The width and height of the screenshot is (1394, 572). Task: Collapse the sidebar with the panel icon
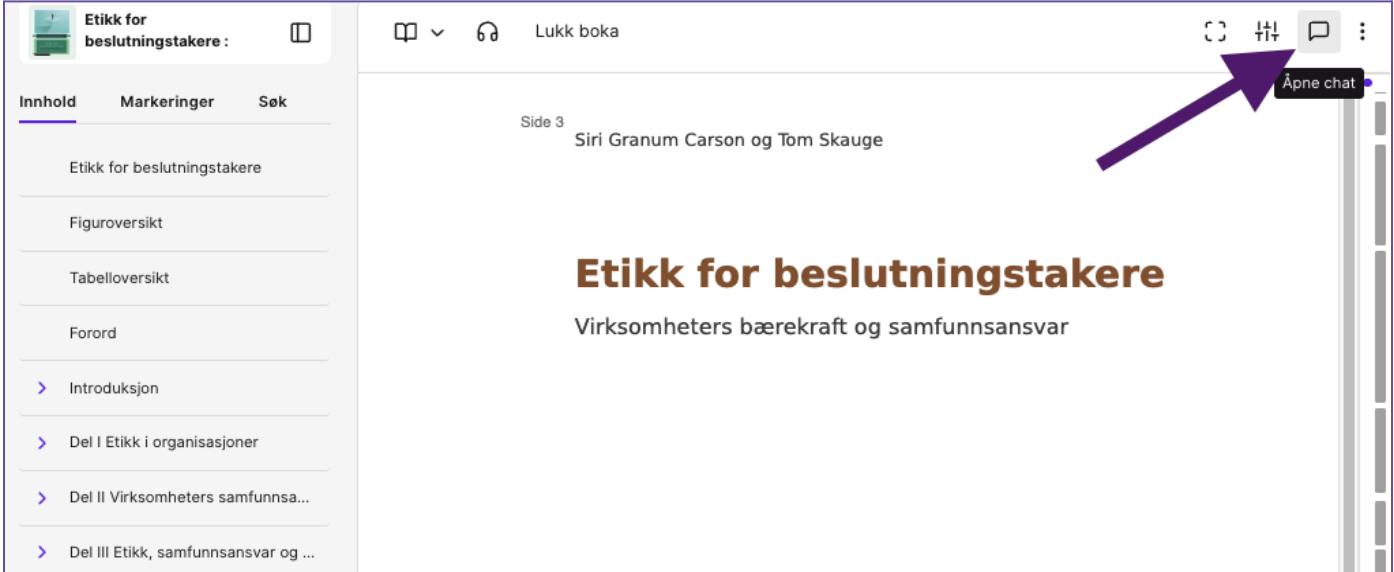click(301, 32)
